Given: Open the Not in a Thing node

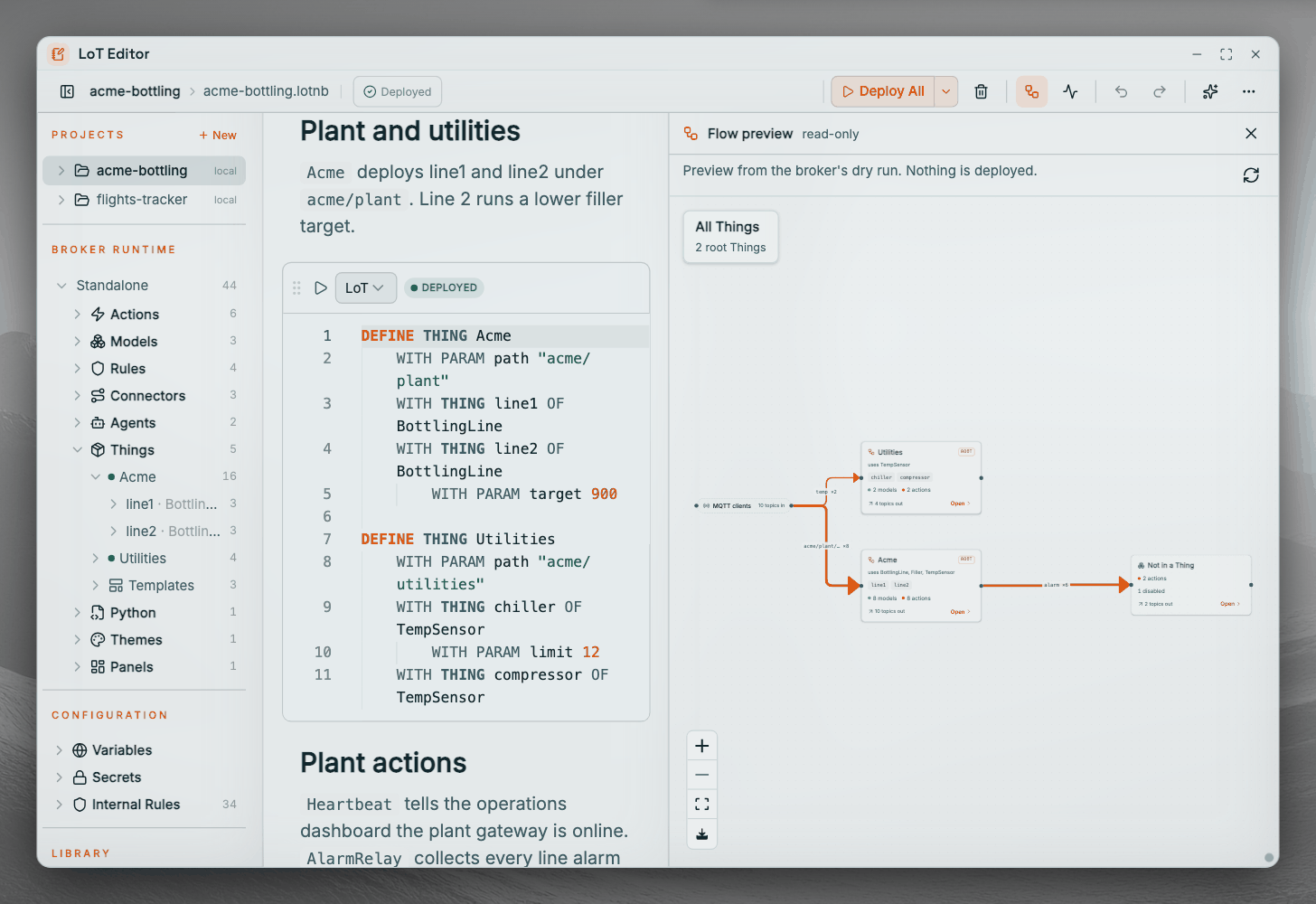Looking at the screenshot, I should pos(1229,604).
